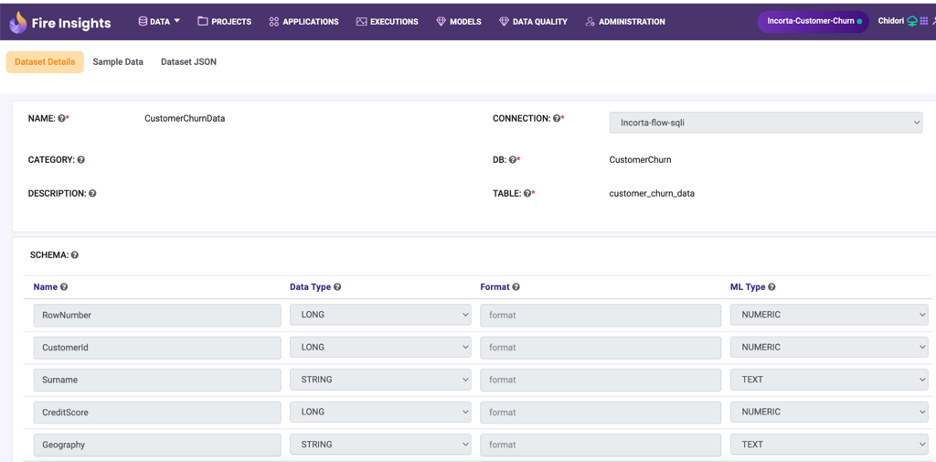Viewport: 936px width, 462px height.
Task: Switch to the Dataset JSON tab
Action: 188,62
